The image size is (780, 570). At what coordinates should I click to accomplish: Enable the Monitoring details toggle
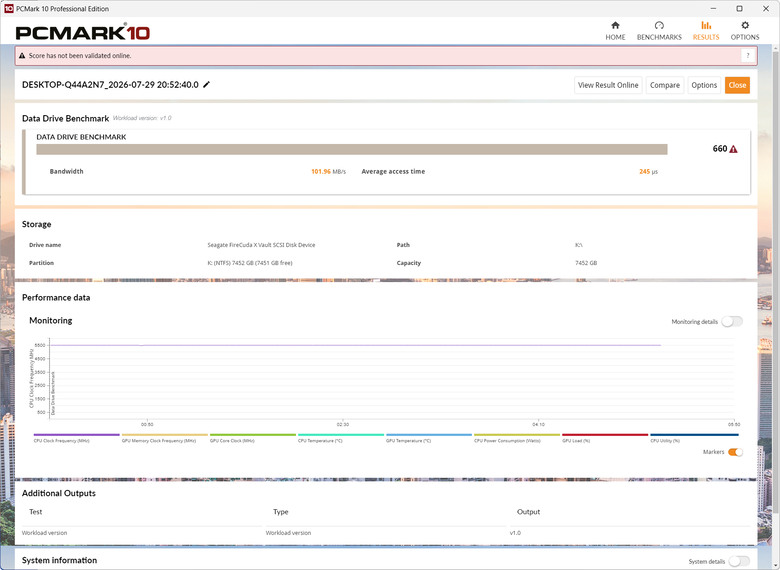point(732,321)
